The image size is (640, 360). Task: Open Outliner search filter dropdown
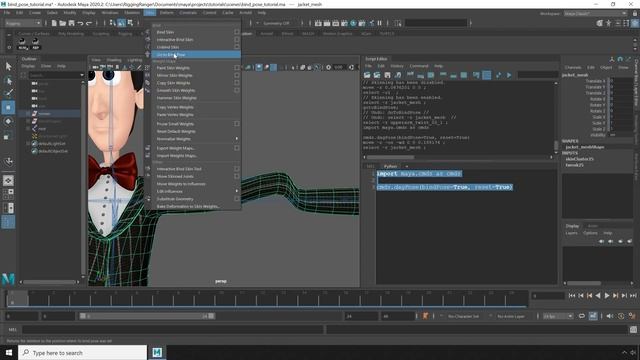[82, 75]
